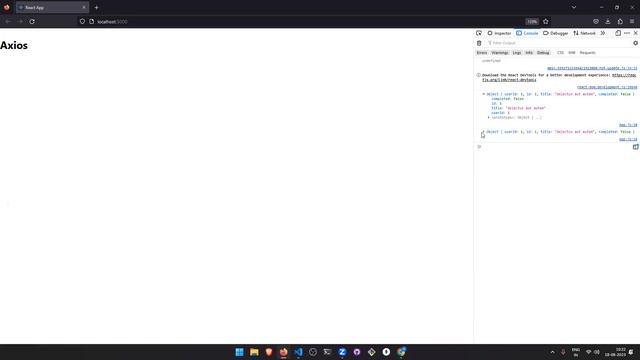Toggle Info filter in console
This screenshot has height=360, width=640.
[x=529, y=53]
